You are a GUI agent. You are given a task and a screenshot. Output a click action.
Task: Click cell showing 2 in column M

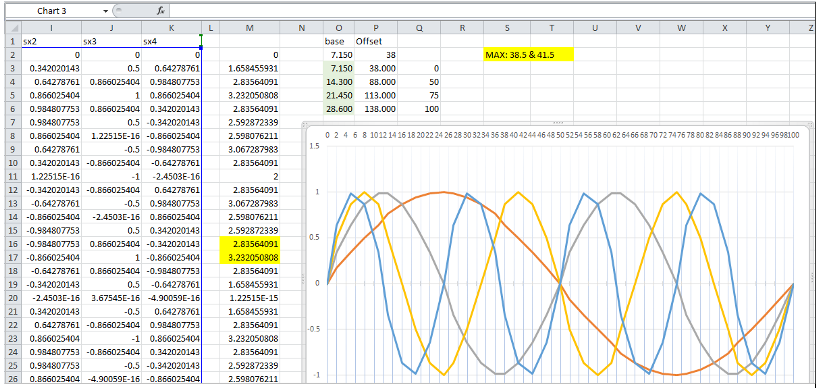[250, 176]
